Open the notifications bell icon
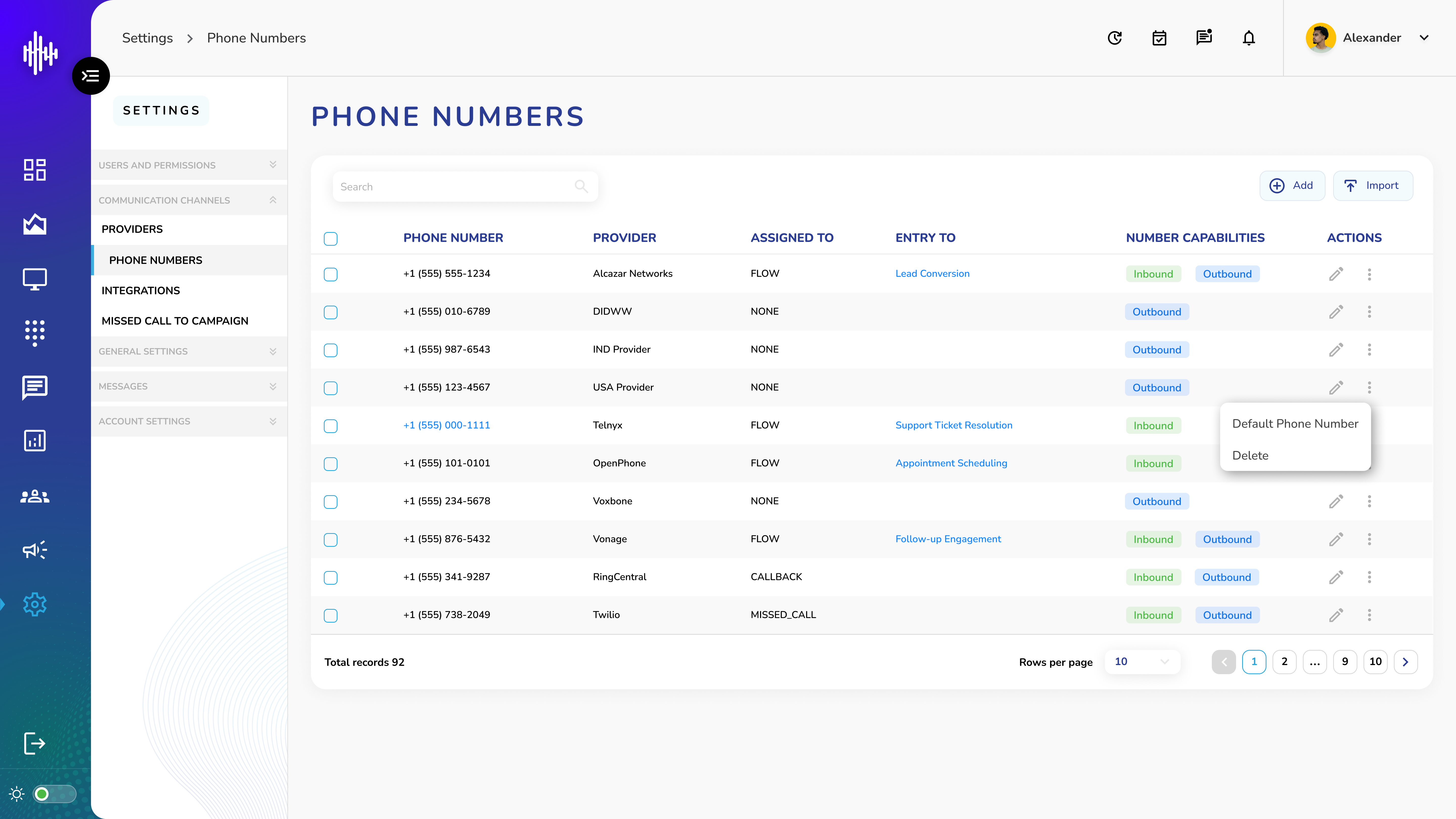This screenshot has width=1456, height=819. coord(1248,38)
